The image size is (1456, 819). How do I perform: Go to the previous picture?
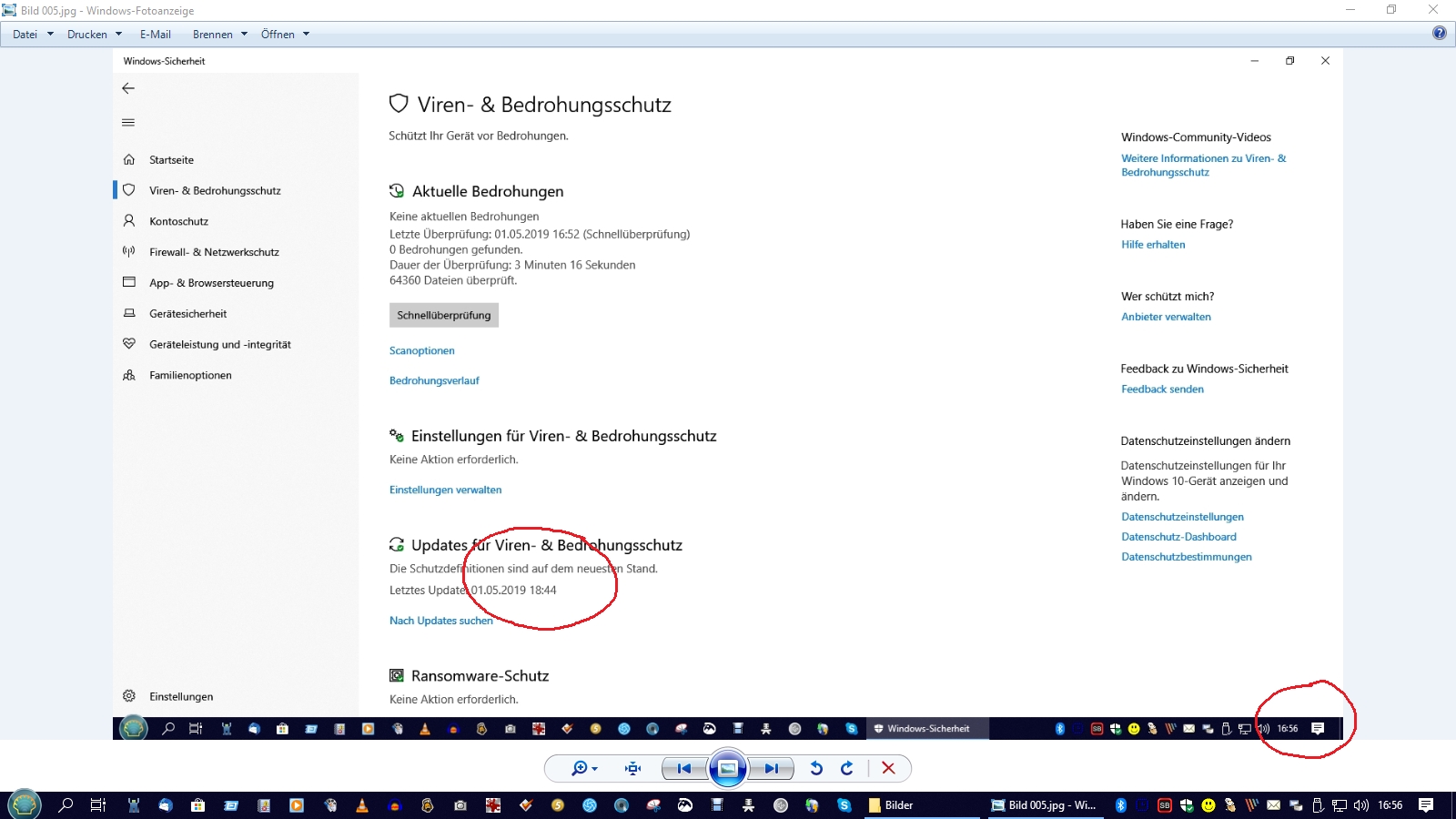point(684,769)
